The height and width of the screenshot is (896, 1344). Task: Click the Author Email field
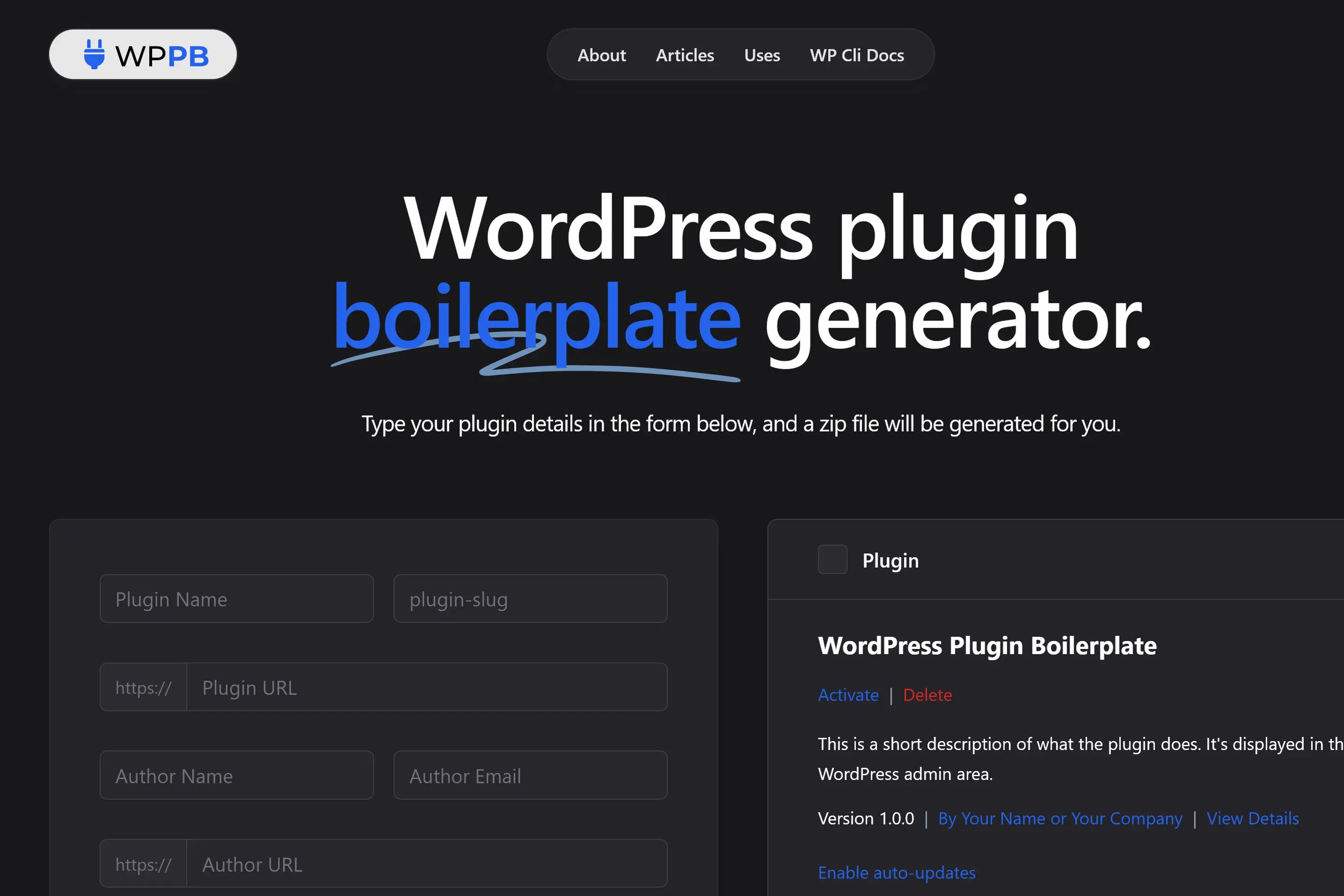click(x=530, y=775)
